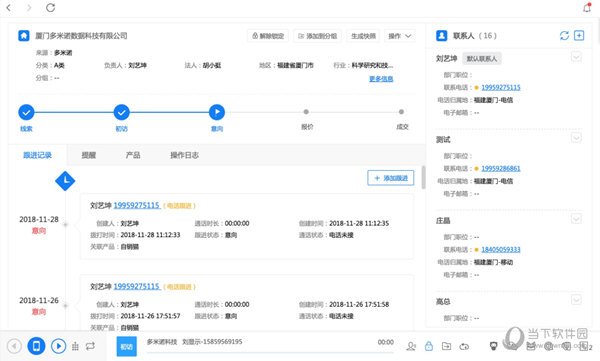Refresh the 联系人 contact list
Screen dimensions: 600x361
(x=564, y=36)
